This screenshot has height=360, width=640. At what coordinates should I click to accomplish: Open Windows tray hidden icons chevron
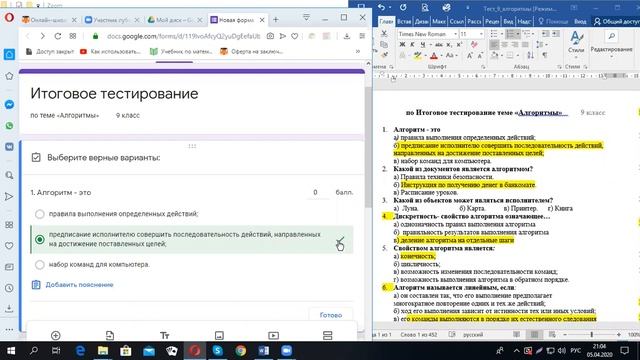(x=516, y=350)
